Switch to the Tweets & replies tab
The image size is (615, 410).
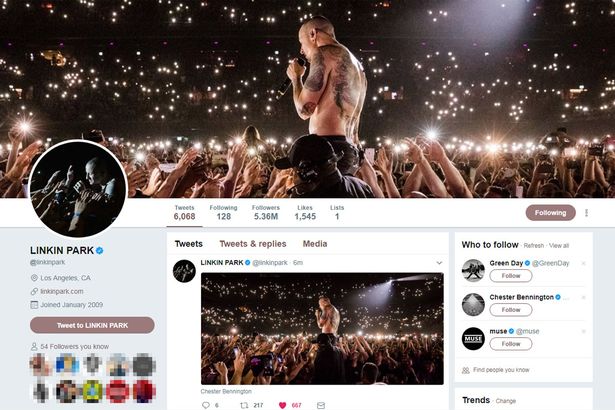point(253,244)
